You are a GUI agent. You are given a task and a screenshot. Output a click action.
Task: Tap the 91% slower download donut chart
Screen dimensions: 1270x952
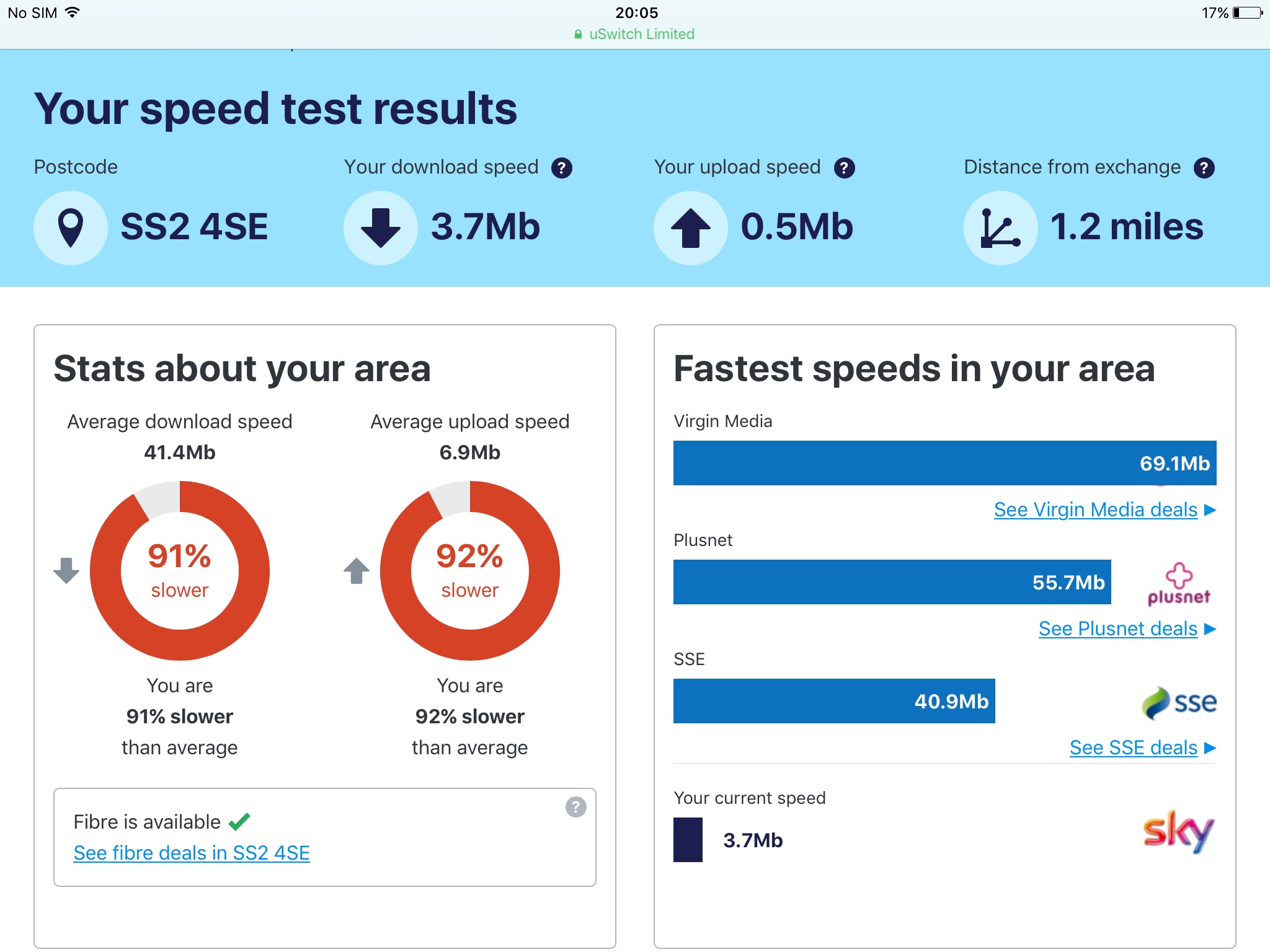(x=180, y=571)
